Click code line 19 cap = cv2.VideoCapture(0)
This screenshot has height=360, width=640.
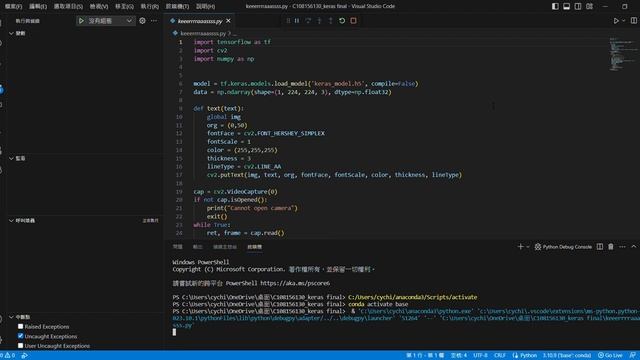(236, 191)
